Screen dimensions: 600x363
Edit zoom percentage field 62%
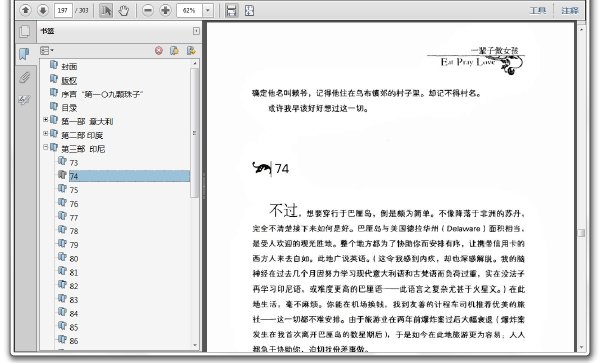click(x=189, y=10)
